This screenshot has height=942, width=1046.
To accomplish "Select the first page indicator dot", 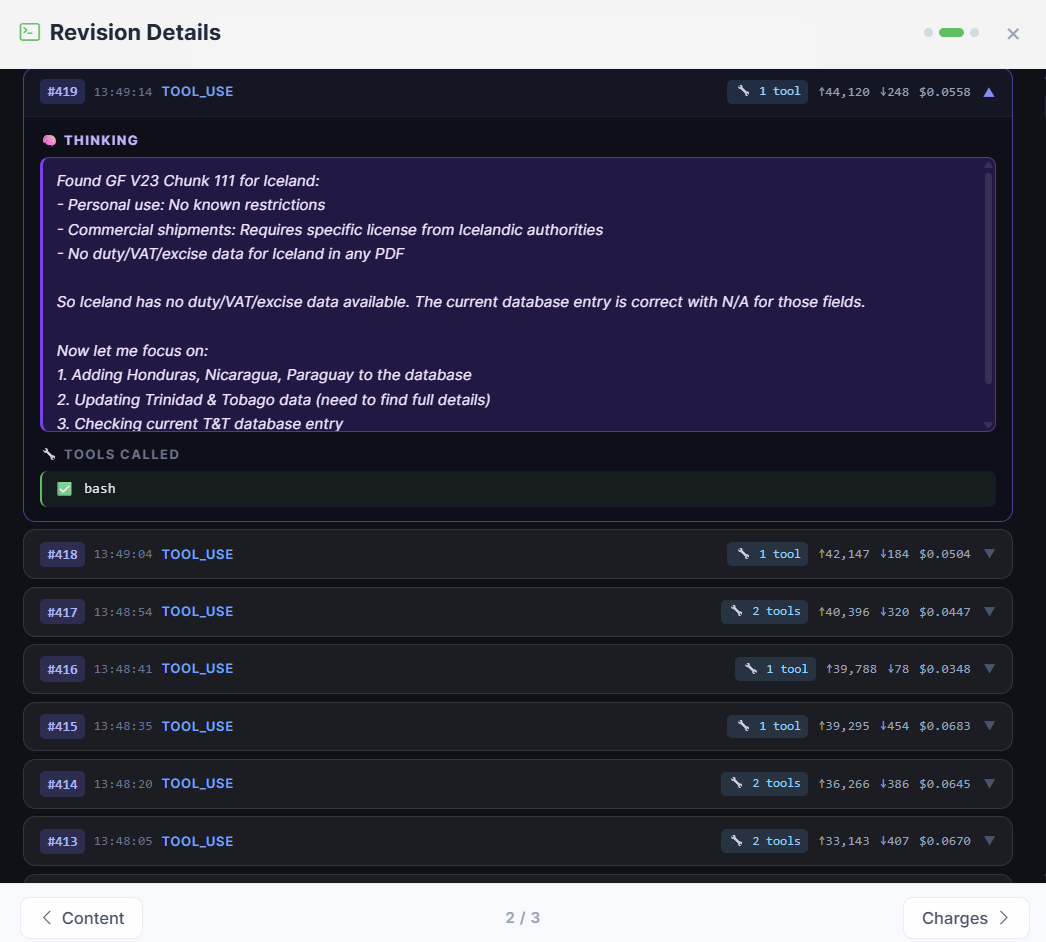I will [928, 33].
